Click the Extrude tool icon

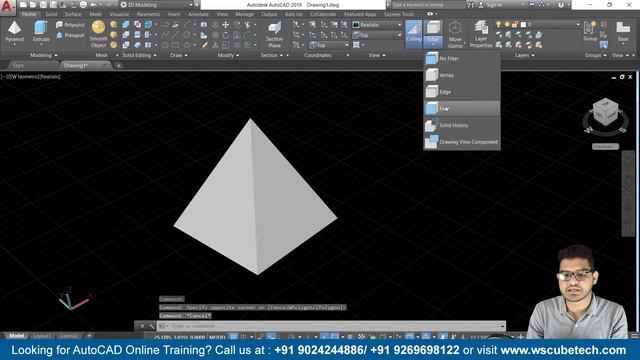pyautogui.click(x=41, y=29)
